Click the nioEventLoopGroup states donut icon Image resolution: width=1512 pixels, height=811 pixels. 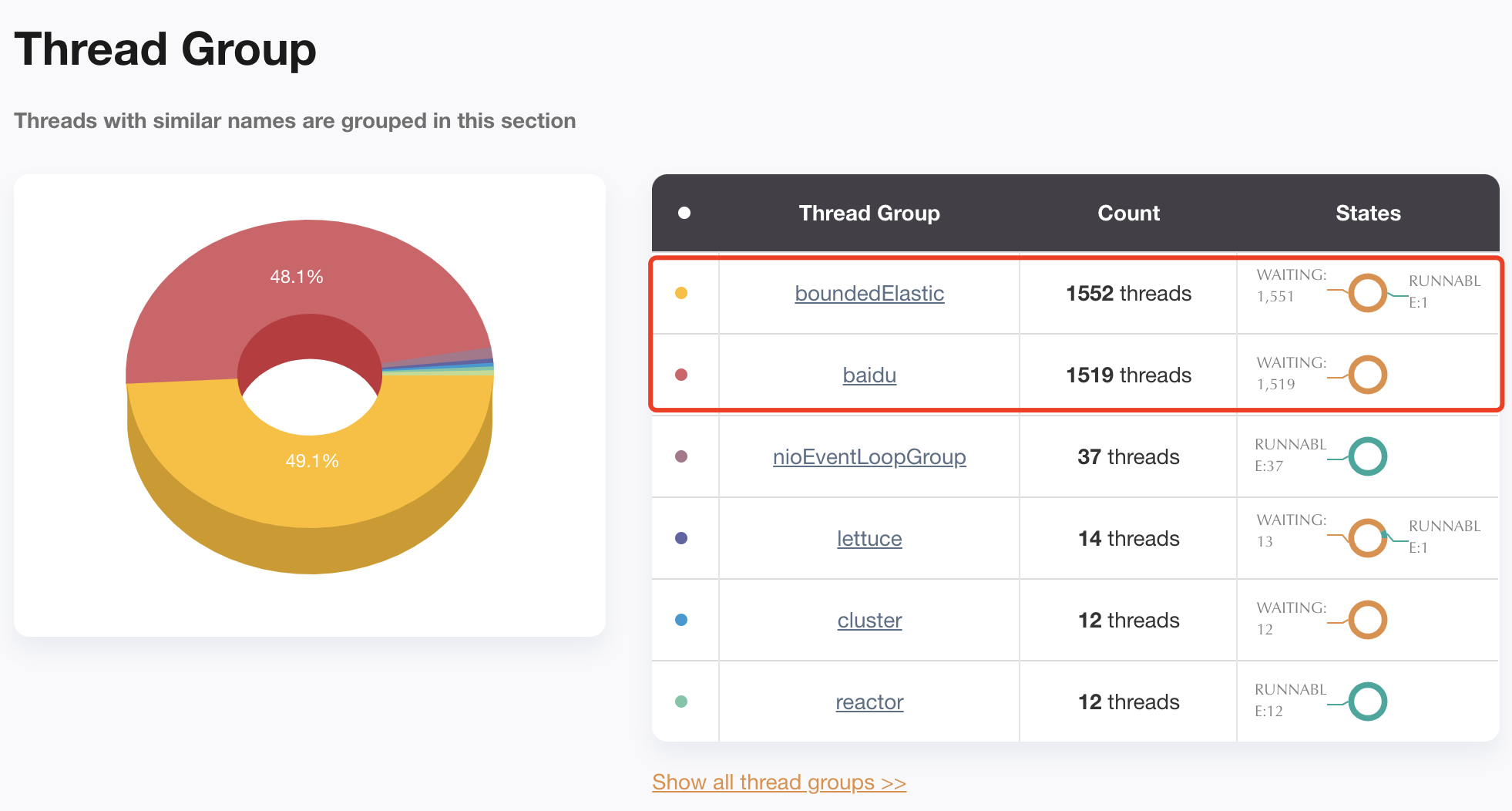1368,456
